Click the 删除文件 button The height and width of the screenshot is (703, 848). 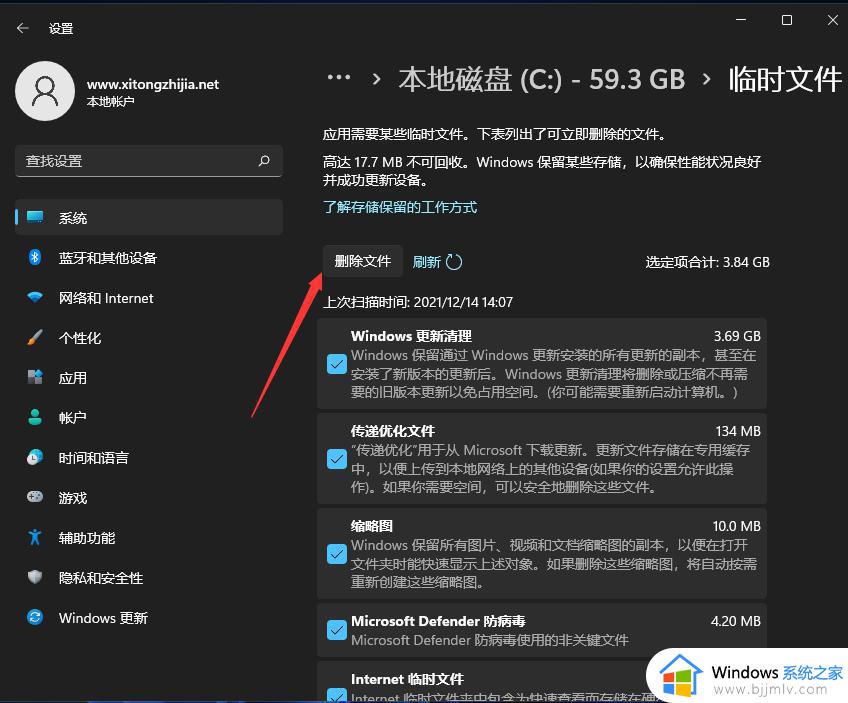[x=363, y=261]
